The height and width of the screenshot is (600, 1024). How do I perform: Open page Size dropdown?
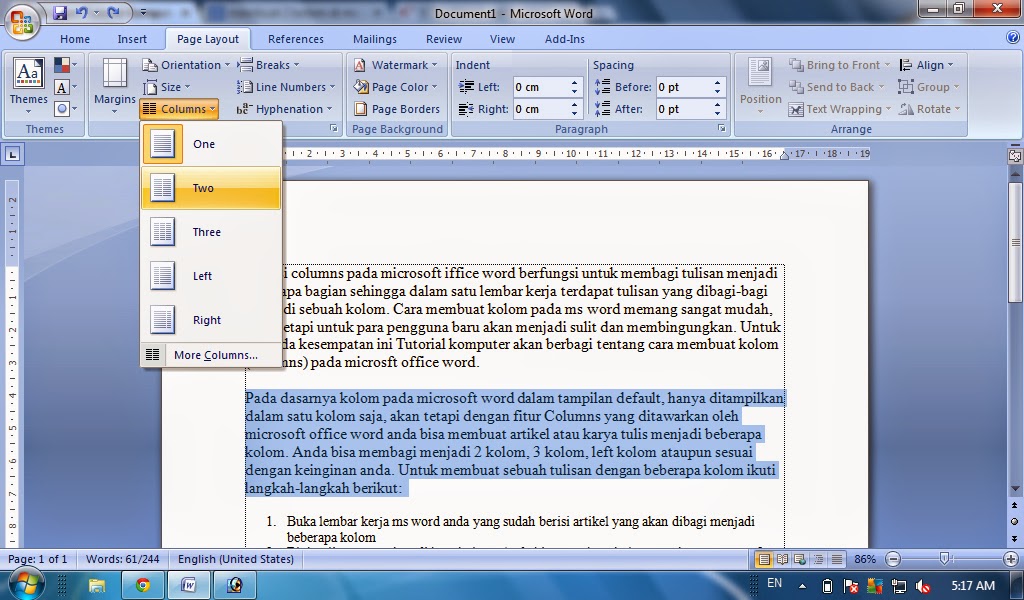167,87
